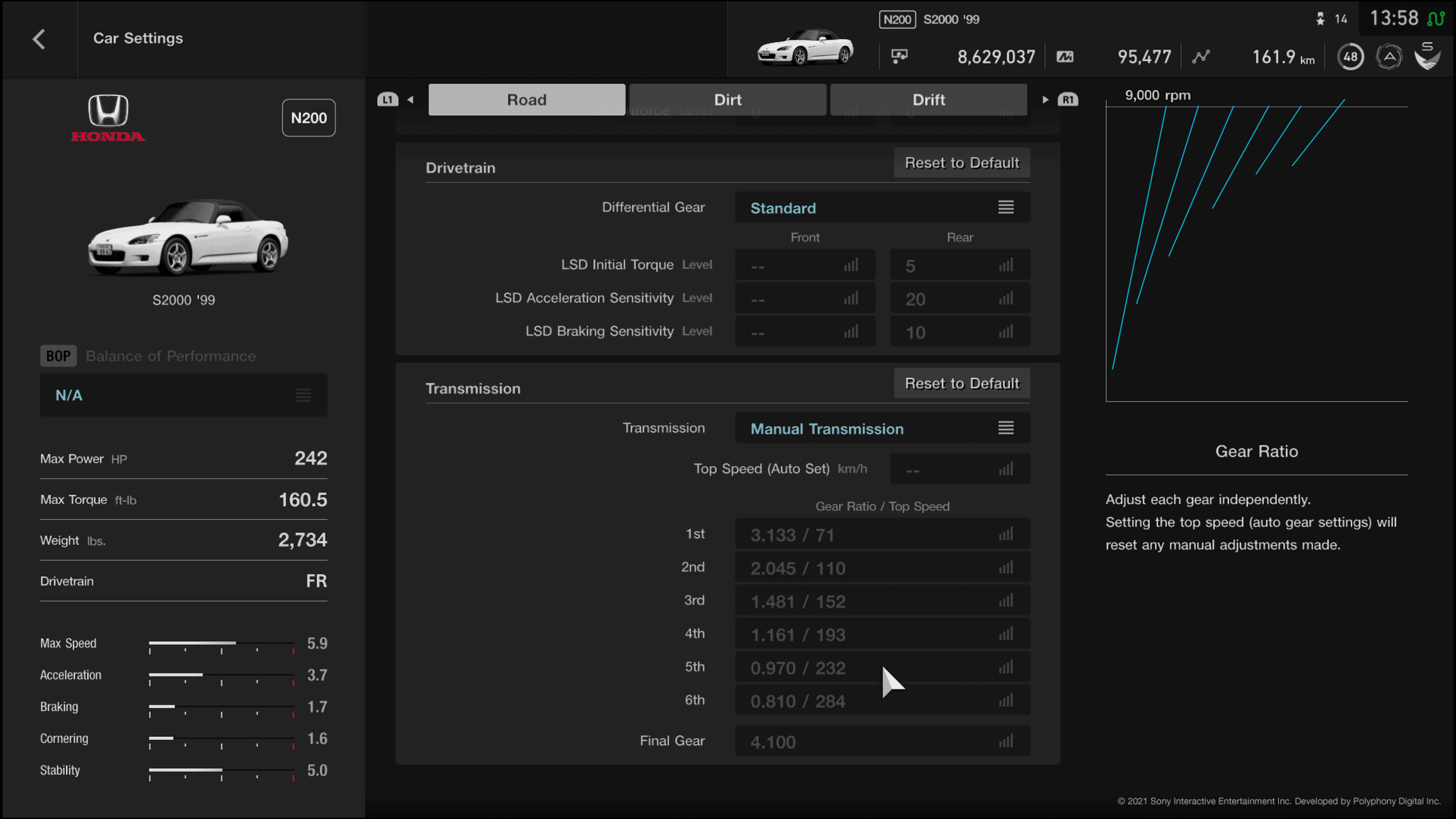Open collector level 48 badge
Screen dimensions: 1456x819
coord(1350,56)
